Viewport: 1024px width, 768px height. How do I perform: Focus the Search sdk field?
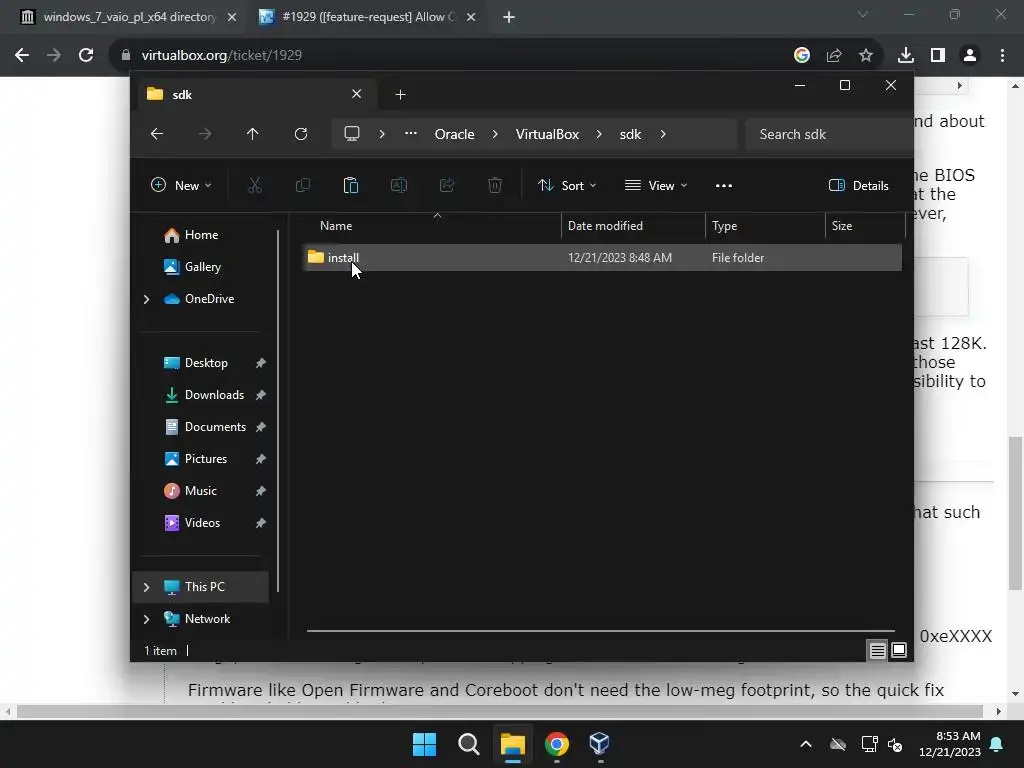[829, 134]
